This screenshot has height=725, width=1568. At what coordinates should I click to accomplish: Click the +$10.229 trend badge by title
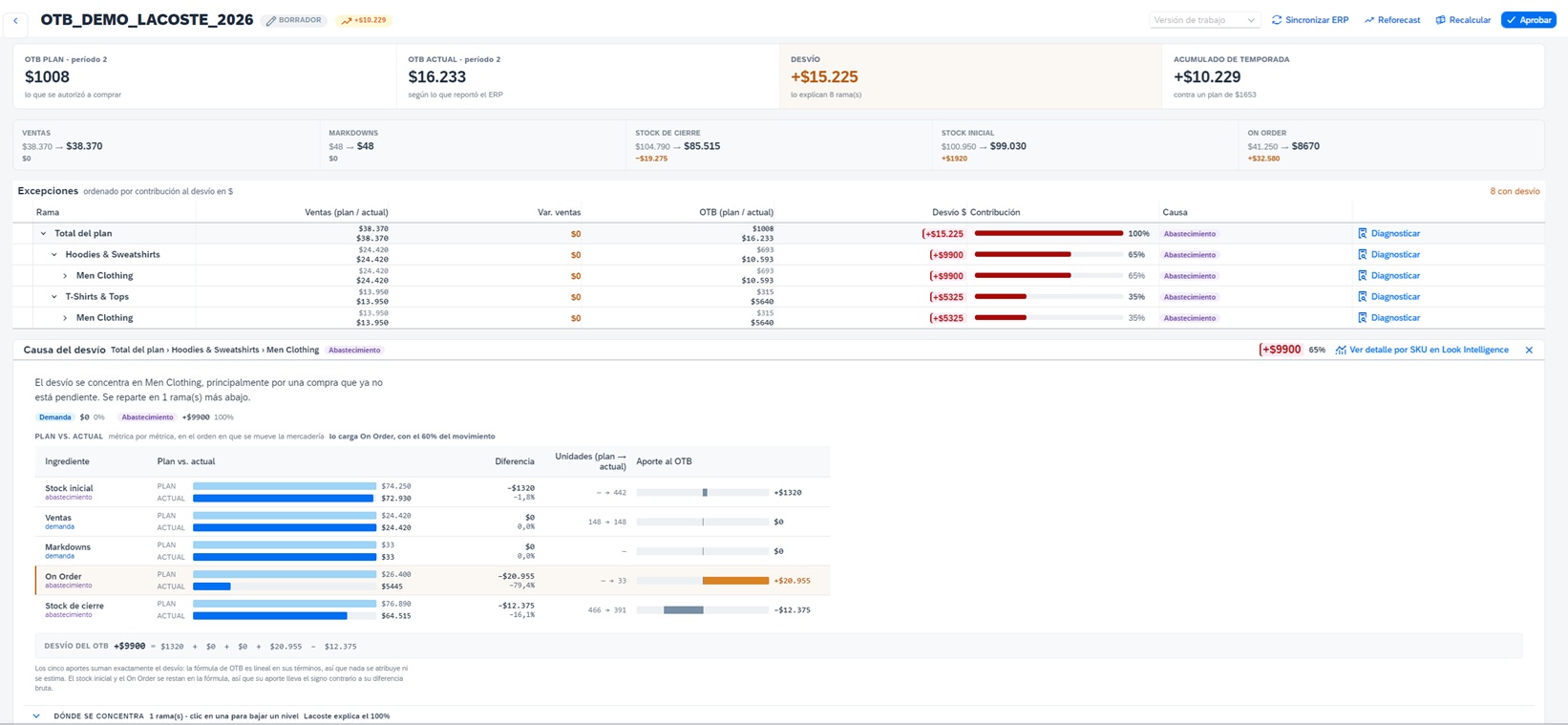364,20
